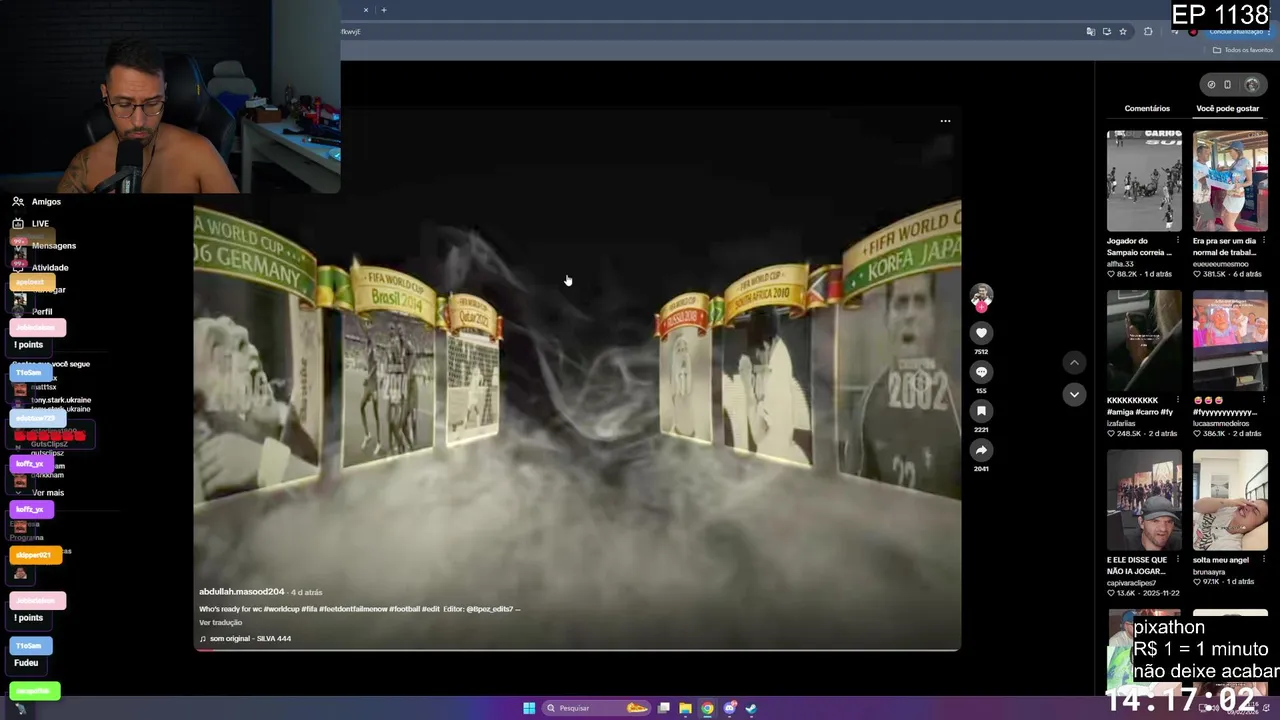Screen dimensions: 1280x720
Task: Open options menu for alfha.33 video card
Action: click(x=1177, y=241)
